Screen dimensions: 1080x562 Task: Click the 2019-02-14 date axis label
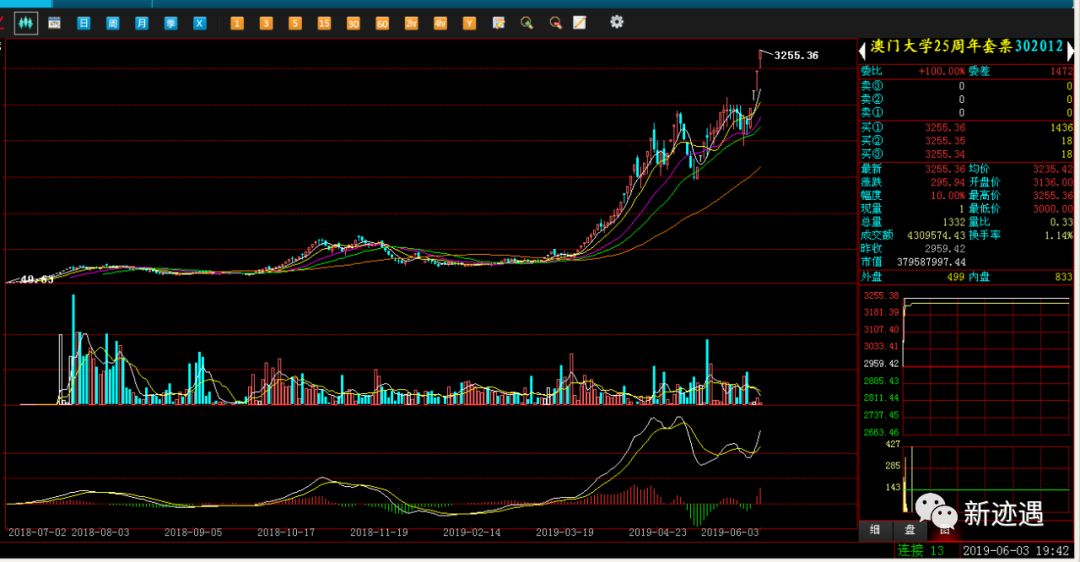click(x=472, y=532)
